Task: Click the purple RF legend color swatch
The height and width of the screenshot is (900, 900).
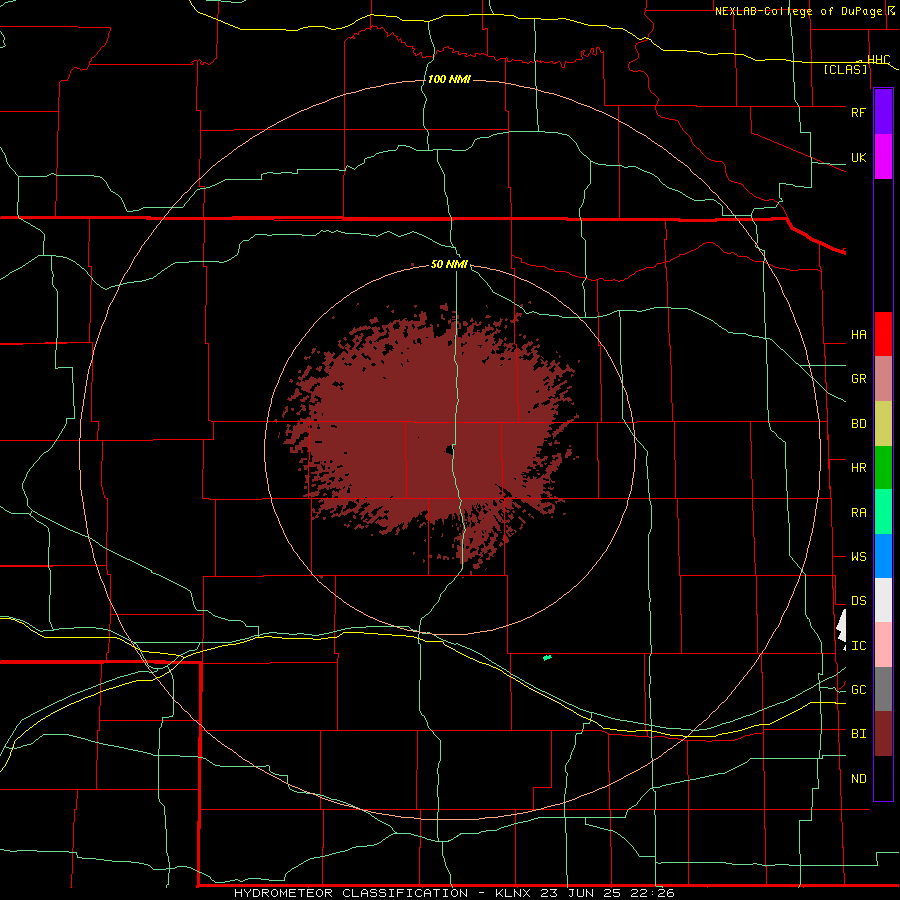Action: point(883,112)
